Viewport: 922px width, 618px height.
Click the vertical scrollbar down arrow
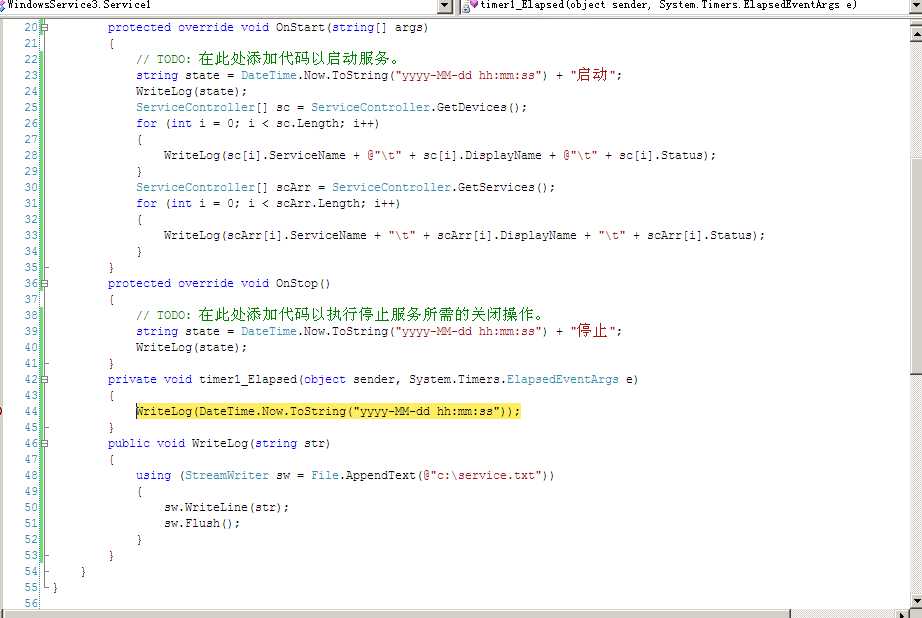coord(916,601)
